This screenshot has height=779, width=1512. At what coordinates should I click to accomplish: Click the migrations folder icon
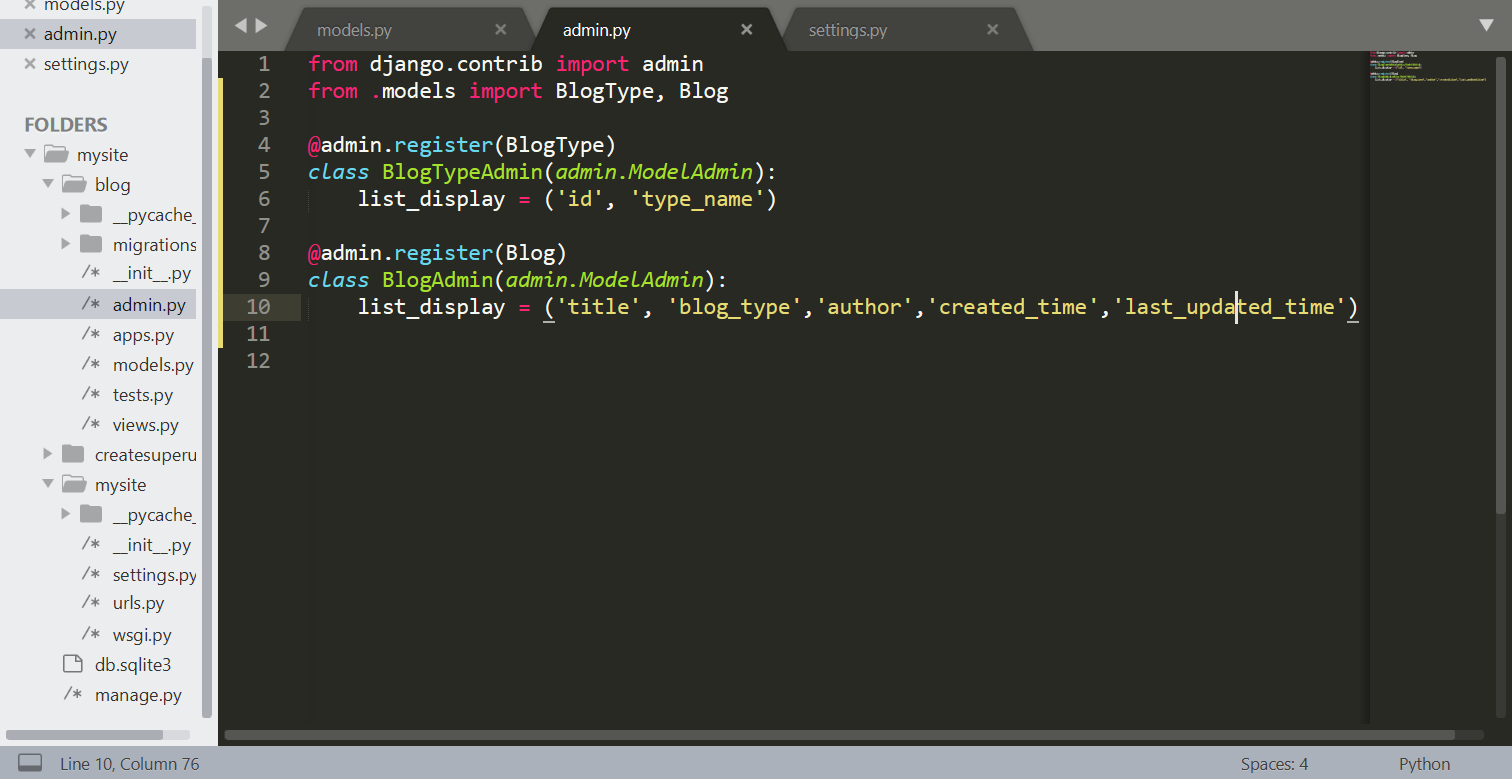91,244
